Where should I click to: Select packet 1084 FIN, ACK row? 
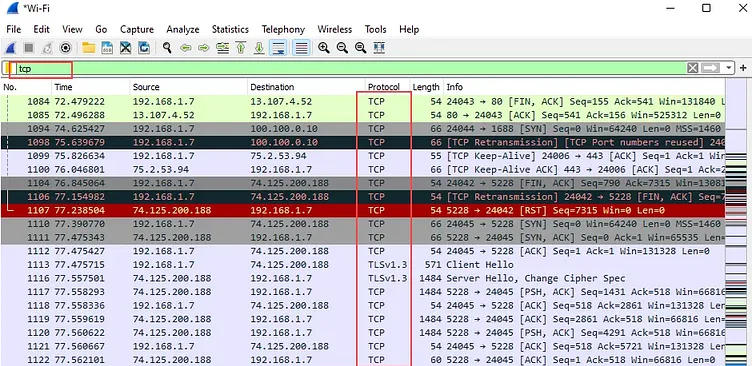363,102
